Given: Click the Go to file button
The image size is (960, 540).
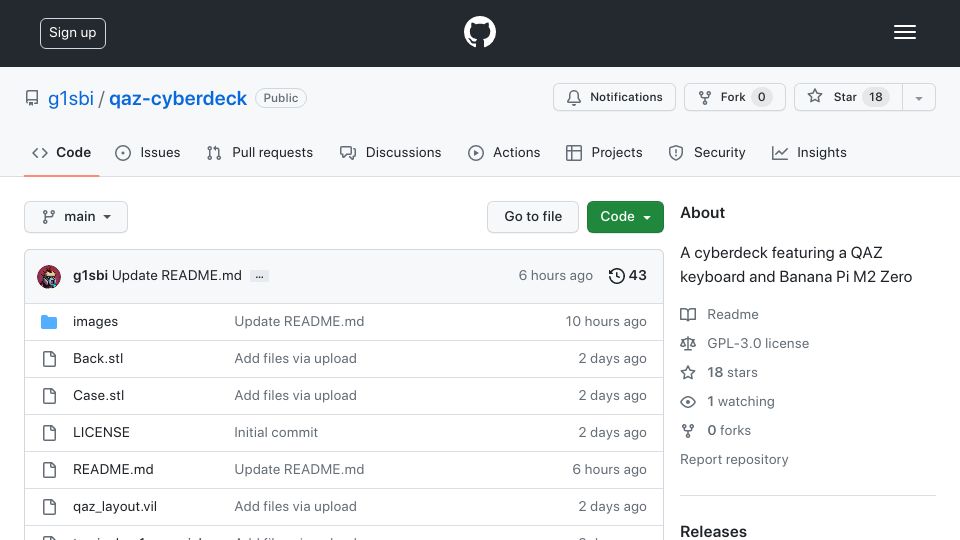Looking at the screenshot, I should point(533,217).
